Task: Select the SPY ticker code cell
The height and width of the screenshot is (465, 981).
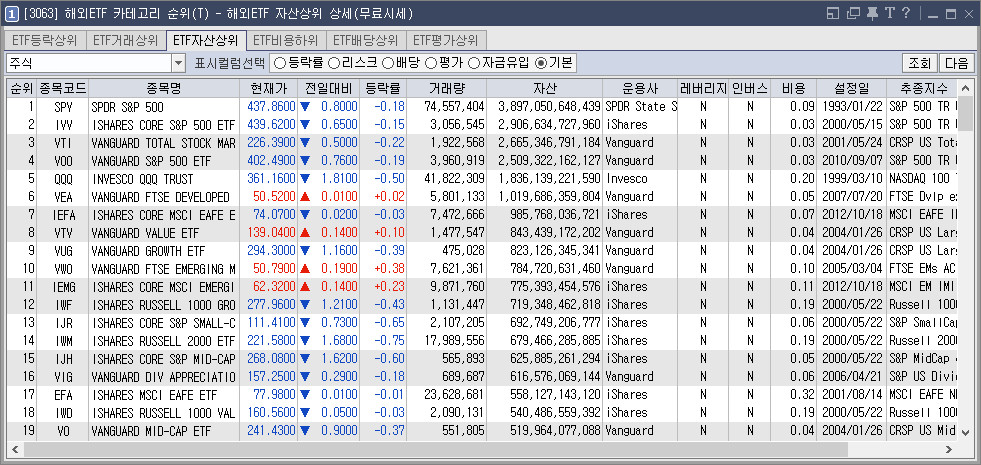Action: coord(63,106)
